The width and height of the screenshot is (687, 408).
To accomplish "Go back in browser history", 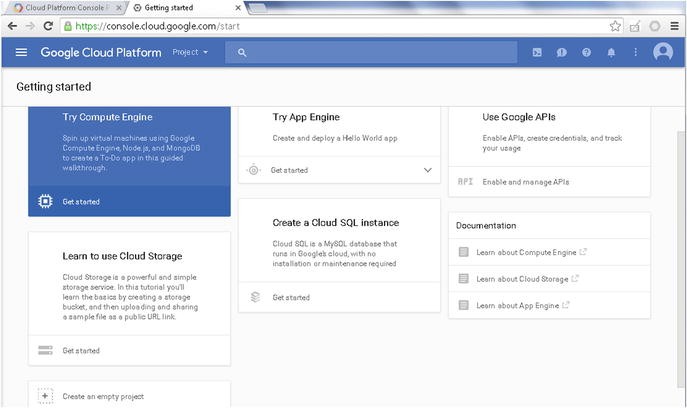I will (12, 26).
